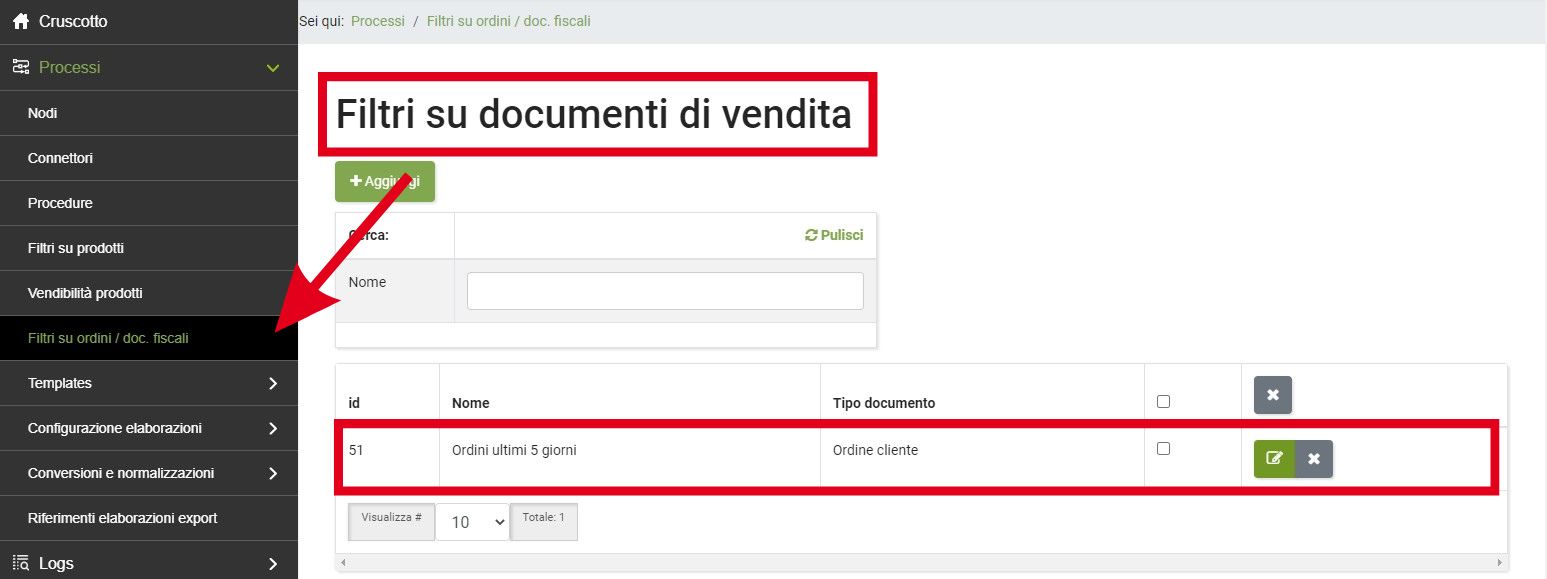
Task: Click the grey X icon in table header
Action: tap(1272, 395)
